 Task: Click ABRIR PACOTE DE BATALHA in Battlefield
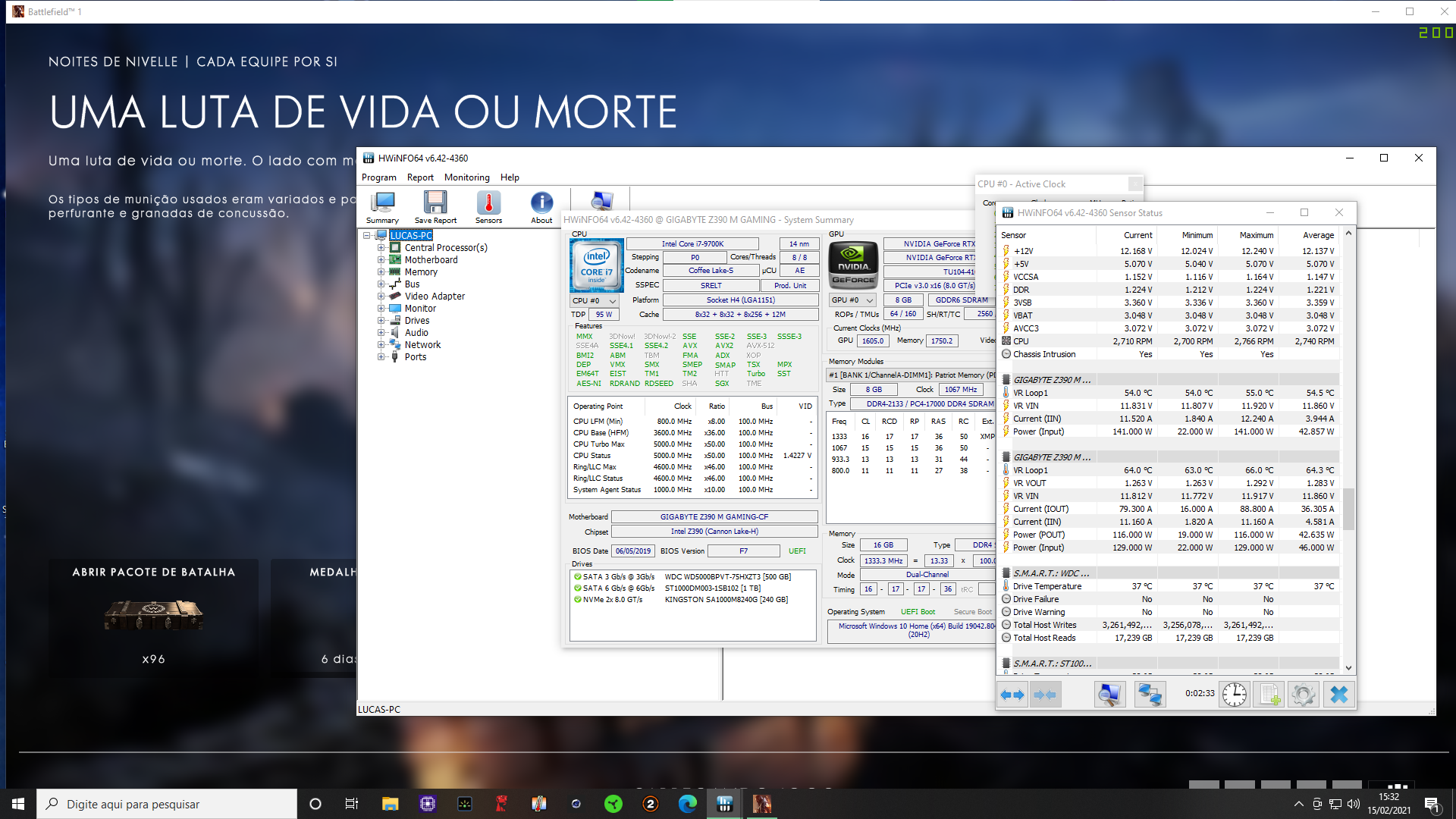(154, 573)
